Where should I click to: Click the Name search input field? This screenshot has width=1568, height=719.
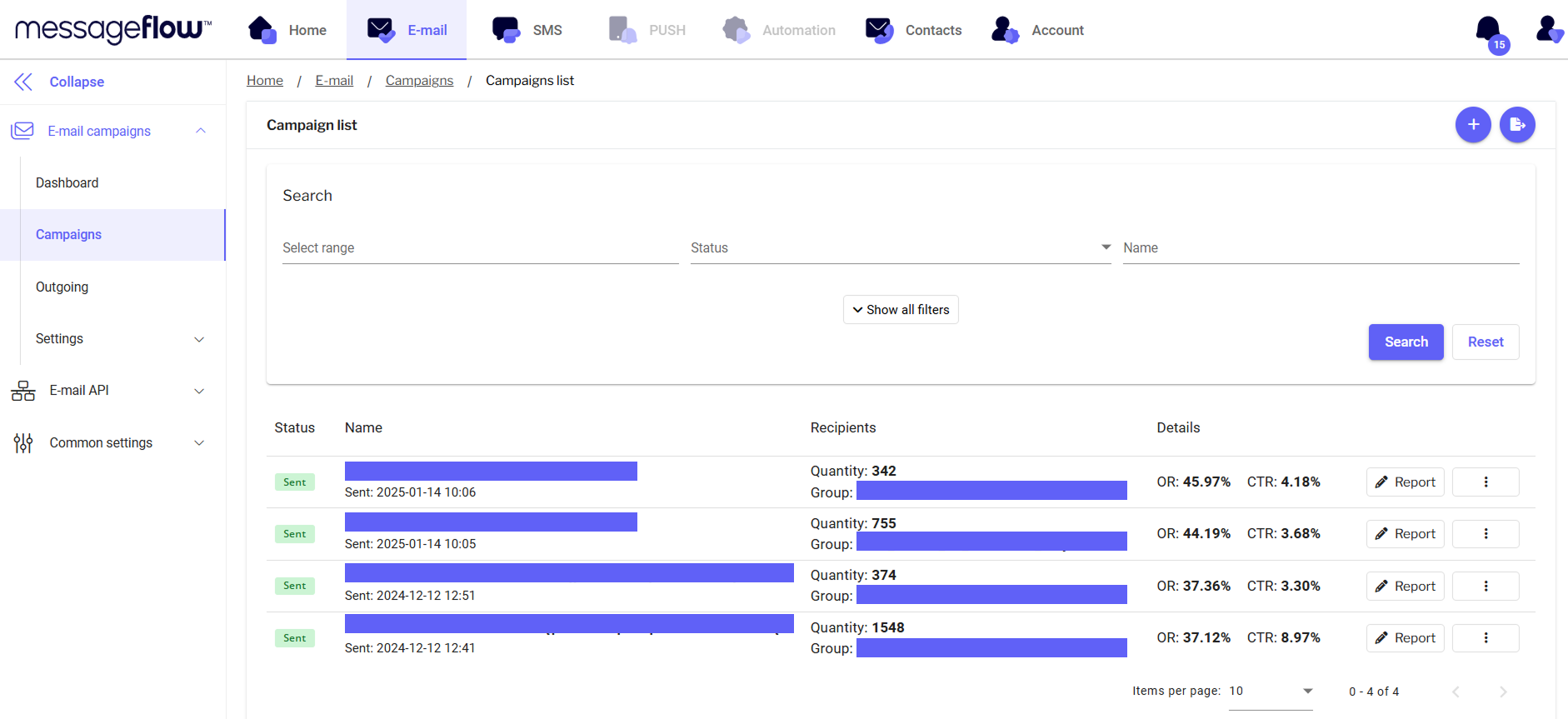click(1321, 248)
